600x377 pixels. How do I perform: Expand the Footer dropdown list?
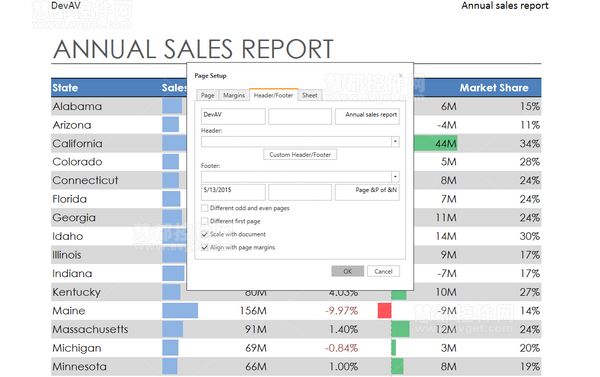395,176
